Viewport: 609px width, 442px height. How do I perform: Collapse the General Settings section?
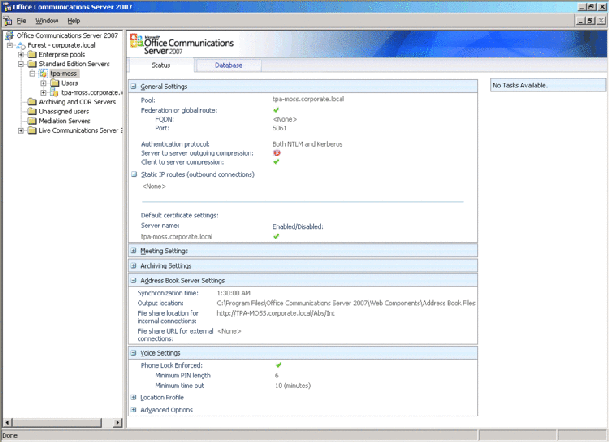[134, 86]
